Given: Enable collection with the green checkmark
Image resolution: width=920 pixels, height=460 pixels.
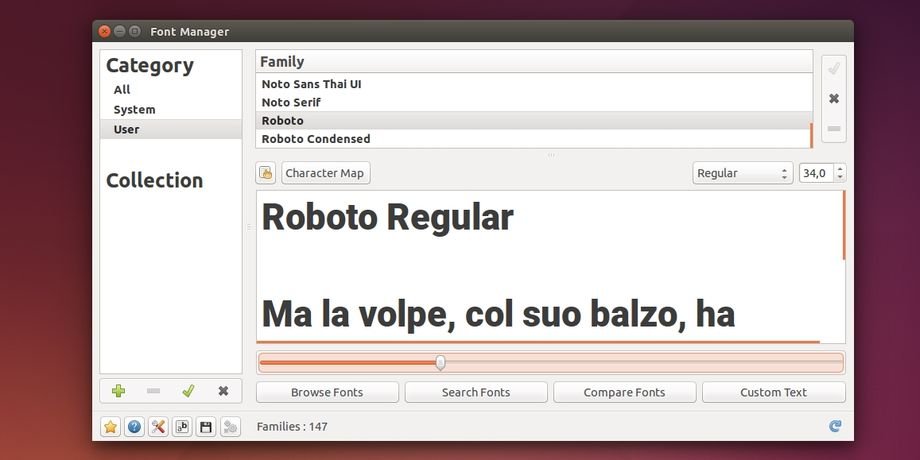Looking at the screenshot, I should click(188, 391).
